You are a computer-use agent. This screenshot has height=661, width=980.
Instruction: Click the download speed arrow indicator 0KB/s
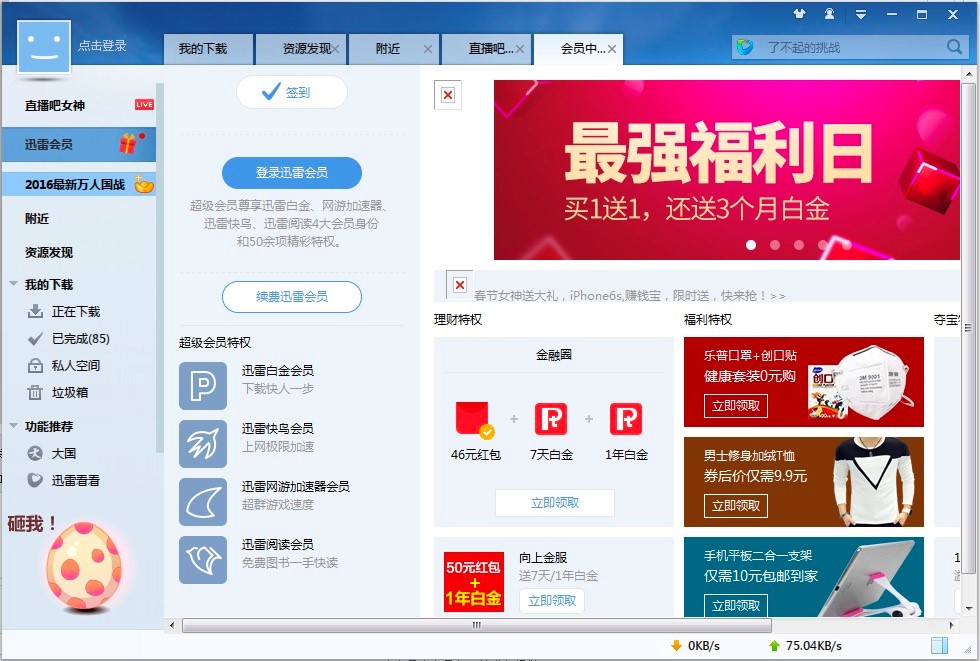695,645
